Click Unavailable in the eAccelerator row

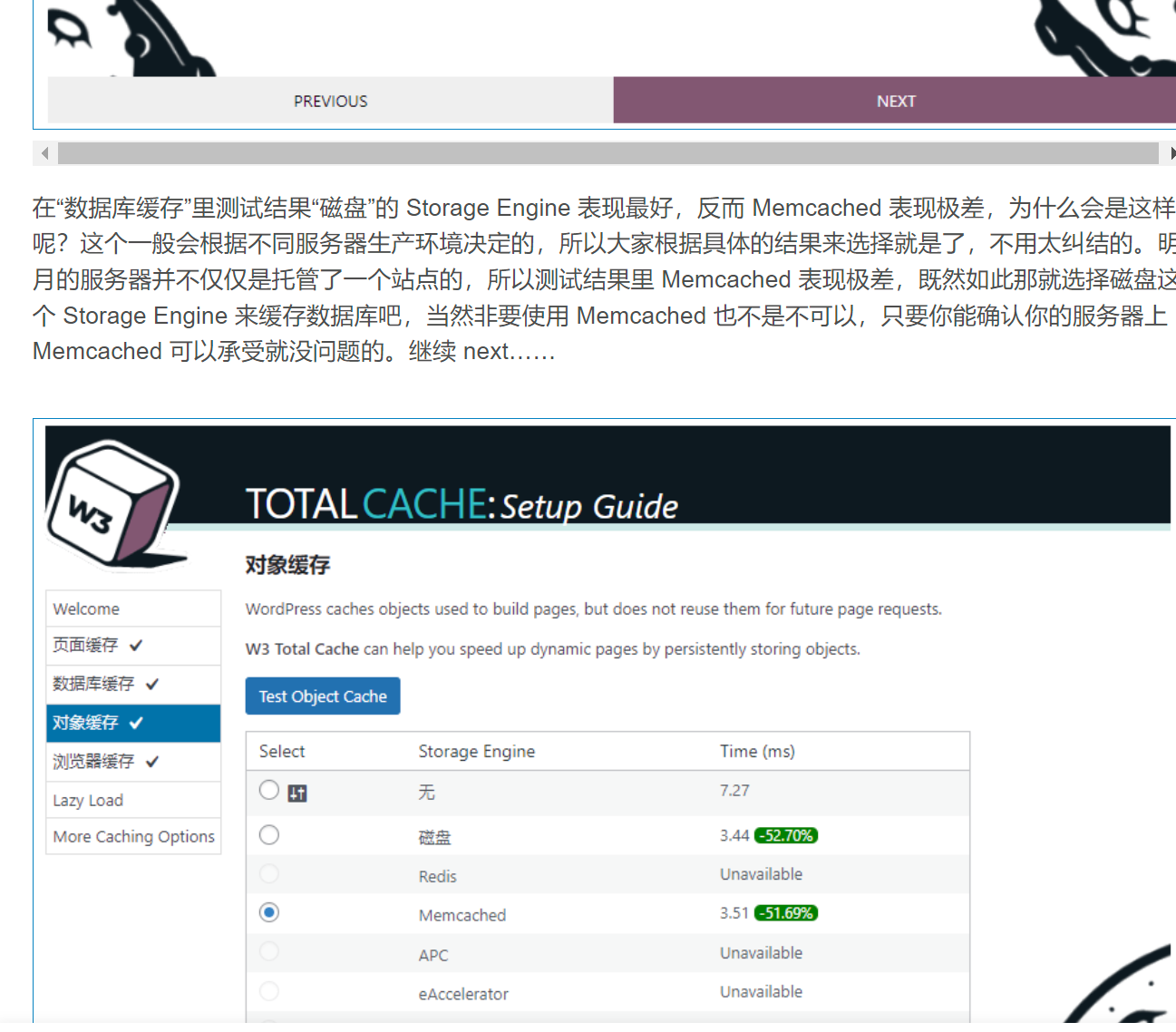[x=761, y=992]
